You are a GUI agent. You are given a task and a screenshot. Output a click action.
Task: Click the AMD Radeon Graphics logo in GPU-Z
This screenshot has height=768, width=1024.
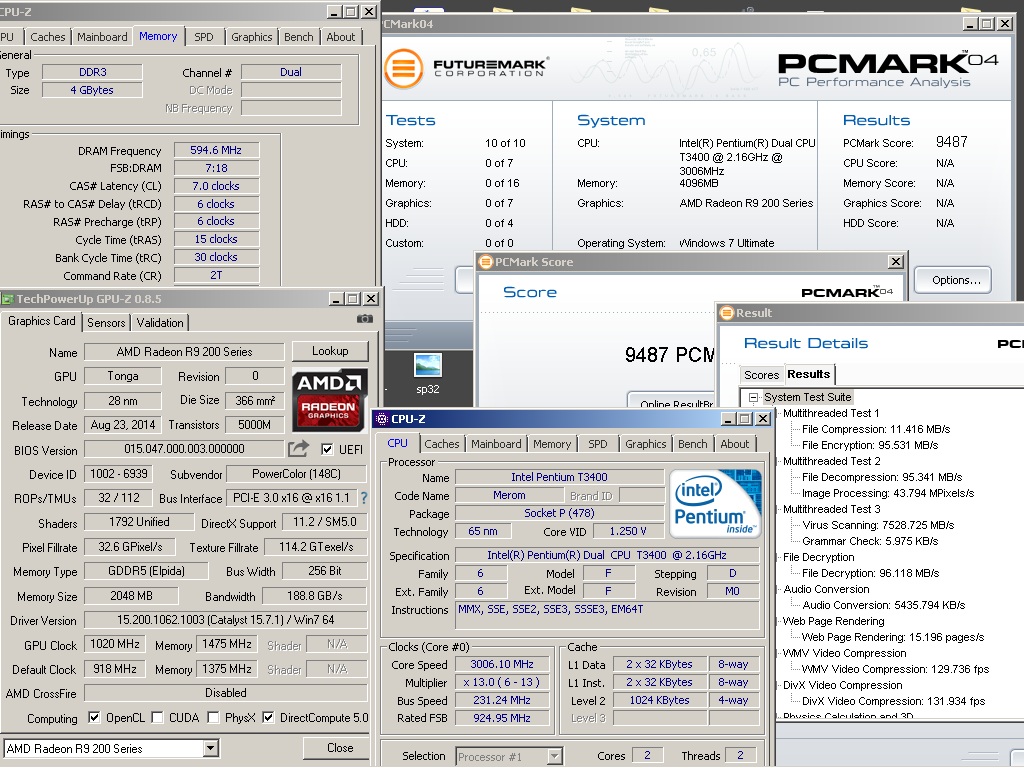329,400
